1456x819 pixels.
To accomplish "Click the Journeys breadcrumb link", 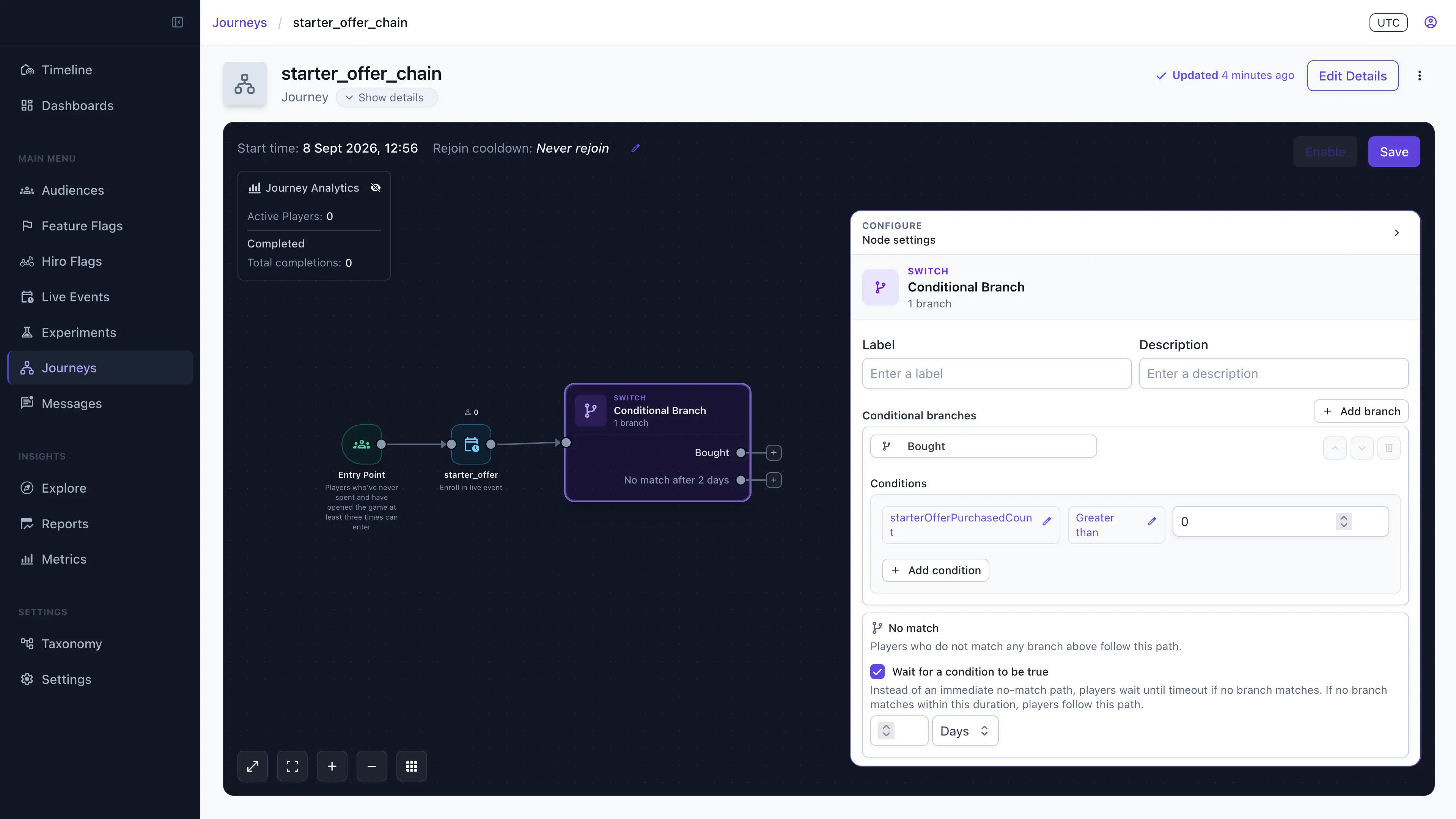I will [x=240, y=23].
